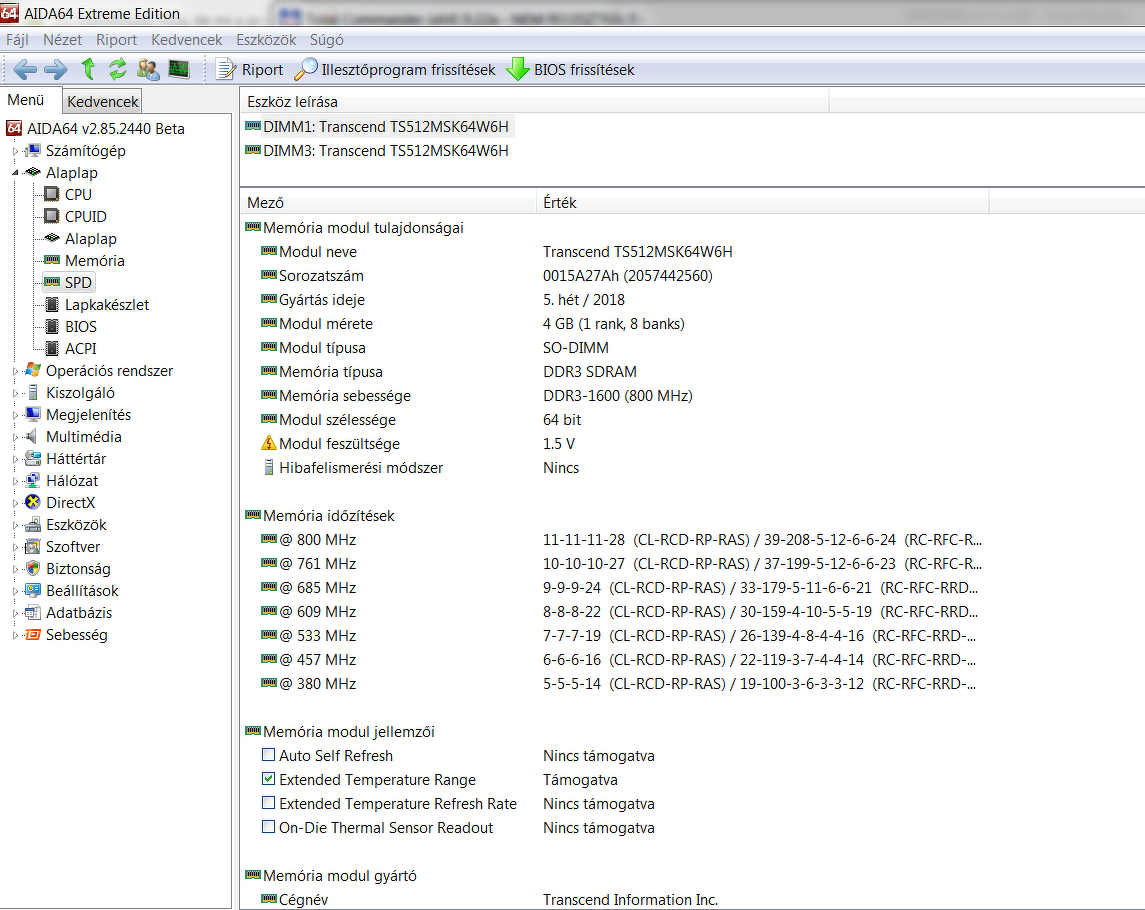This screenshot has width=1145, height=910.
Task: Click the Refresh toolbar icon
Action: [118, 69]
